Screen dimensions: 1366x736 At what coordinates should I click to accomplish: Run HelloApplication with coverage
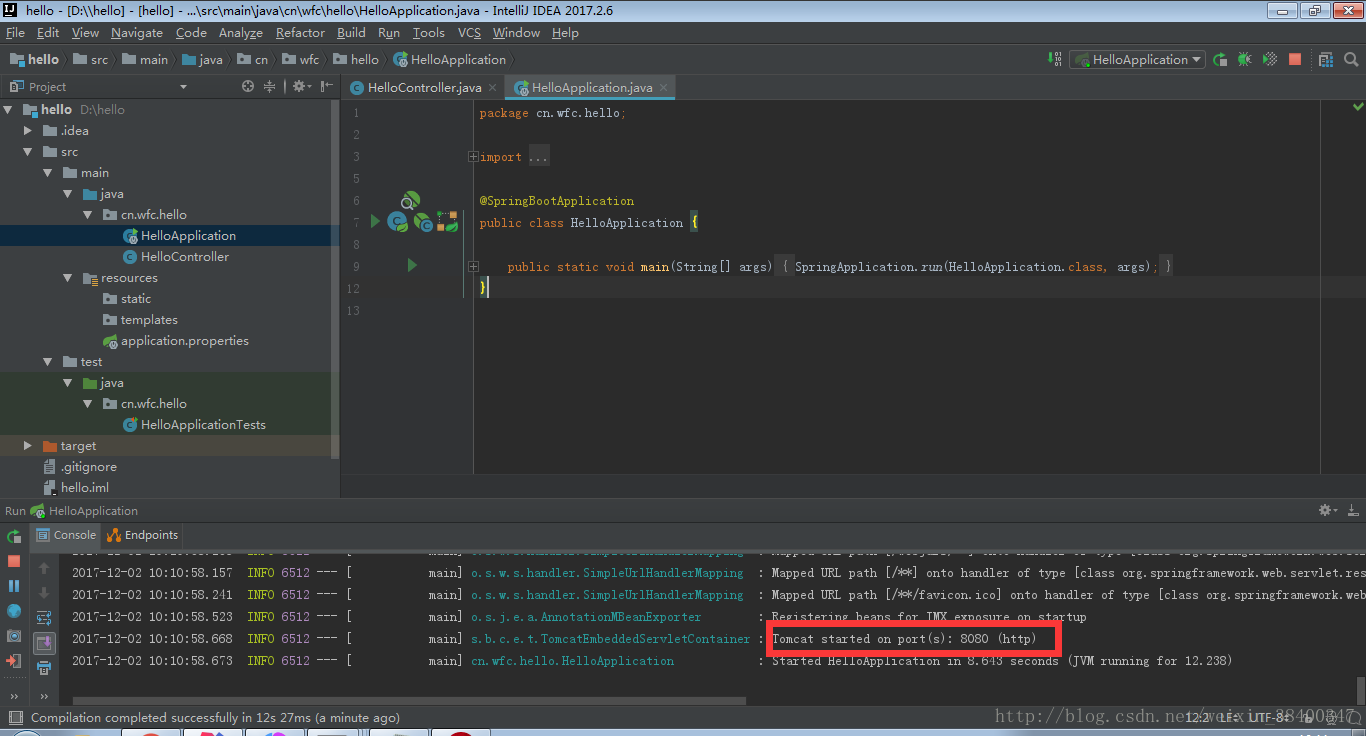point(1269,60)
